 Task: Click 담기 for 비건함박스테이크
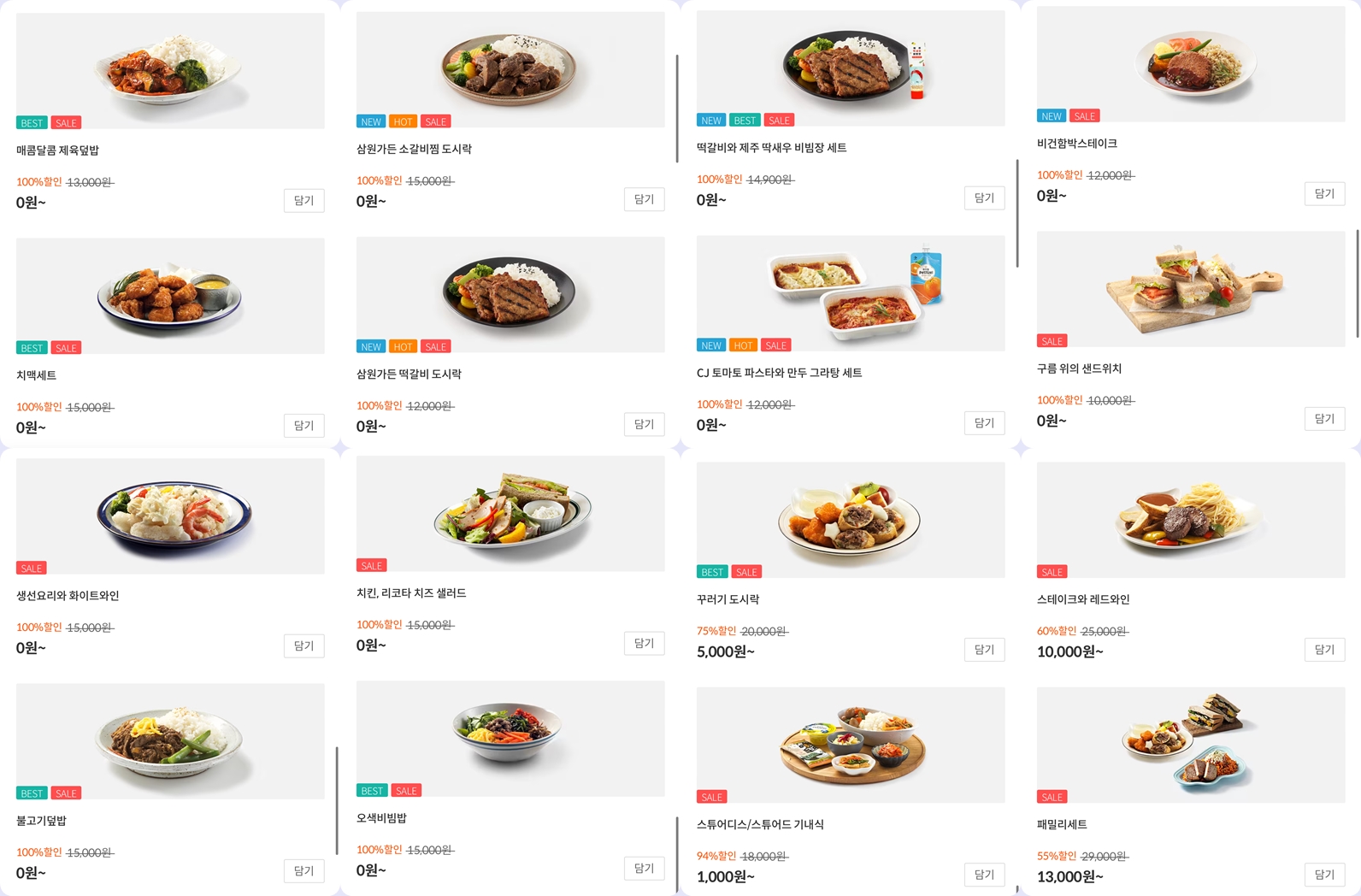coord(1324,193)
